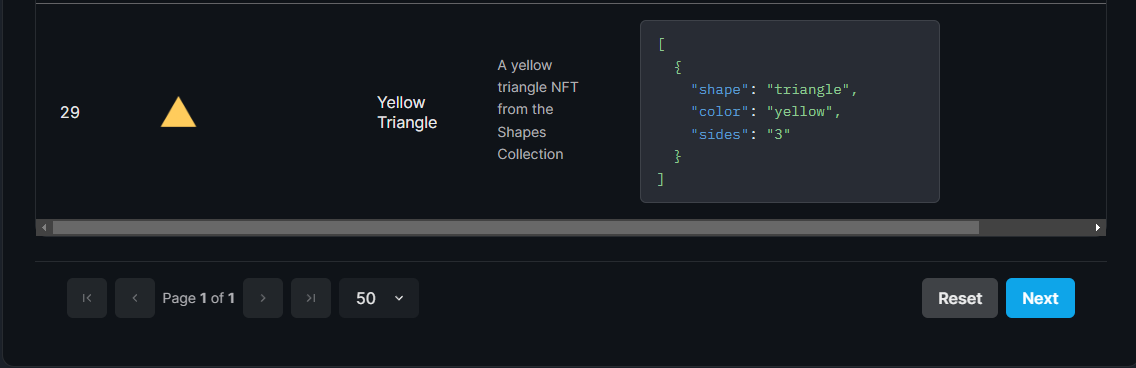Click the empty scrollbar track beside the thumb

(x=1035, y=227)
